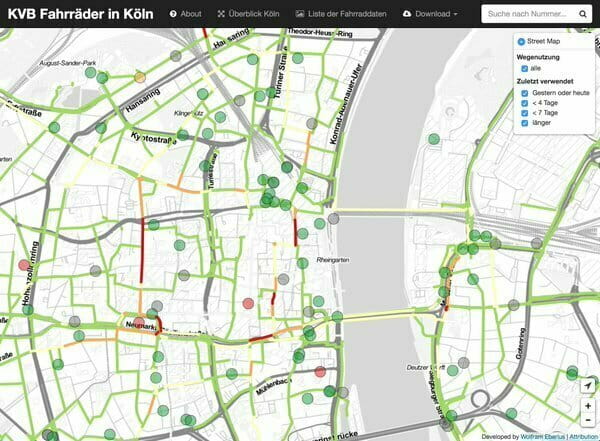Select gray bike marker at Hohenzollern bridge west end
The width and height of the screenshot is (600, 441).
[x=333, y=219]
